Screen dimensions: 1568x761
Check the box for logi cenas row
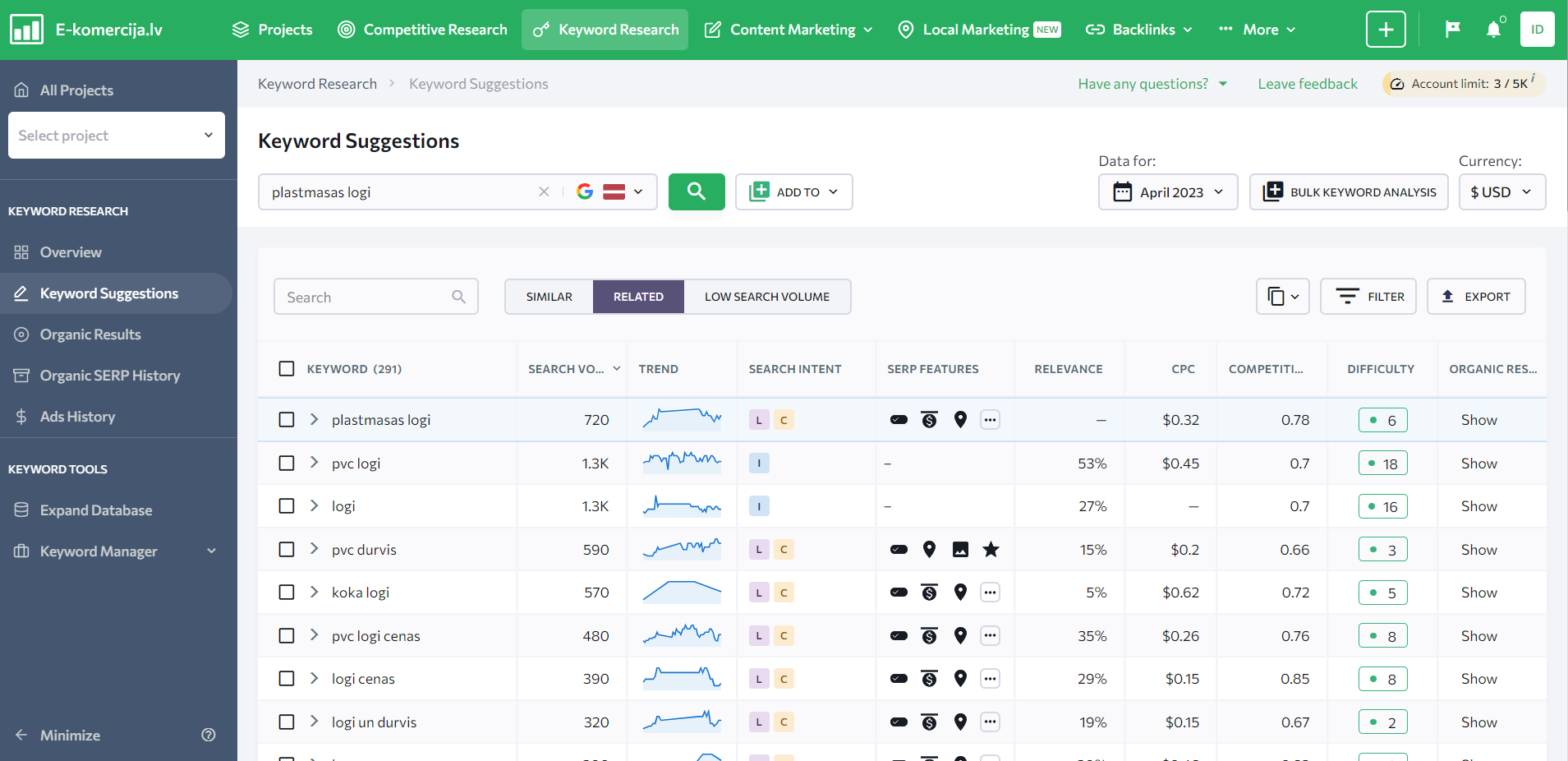(x=287, y=679)
